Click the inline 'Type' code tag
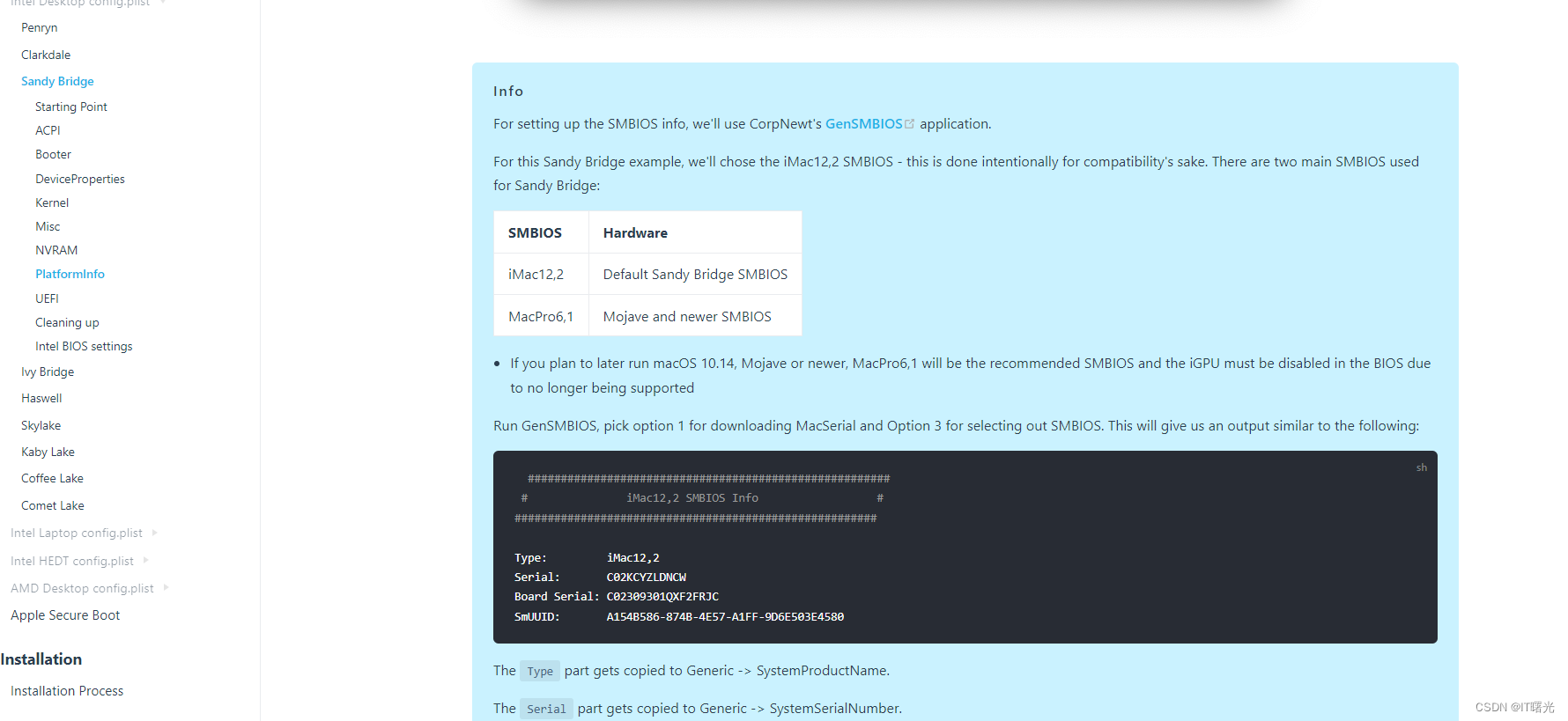 540,671
